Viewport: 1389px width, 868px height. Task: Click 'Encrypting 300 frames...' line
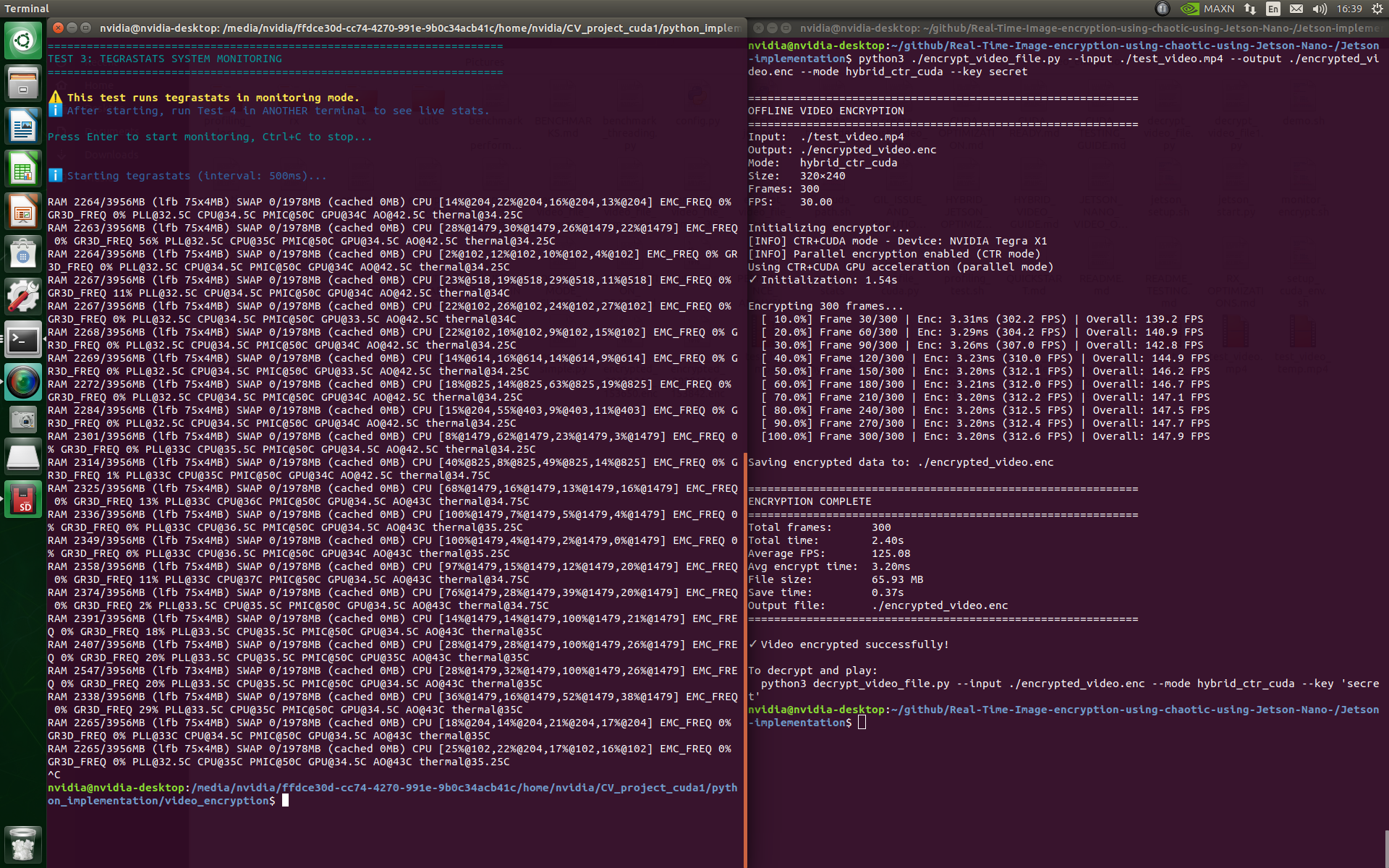point(826,306)
